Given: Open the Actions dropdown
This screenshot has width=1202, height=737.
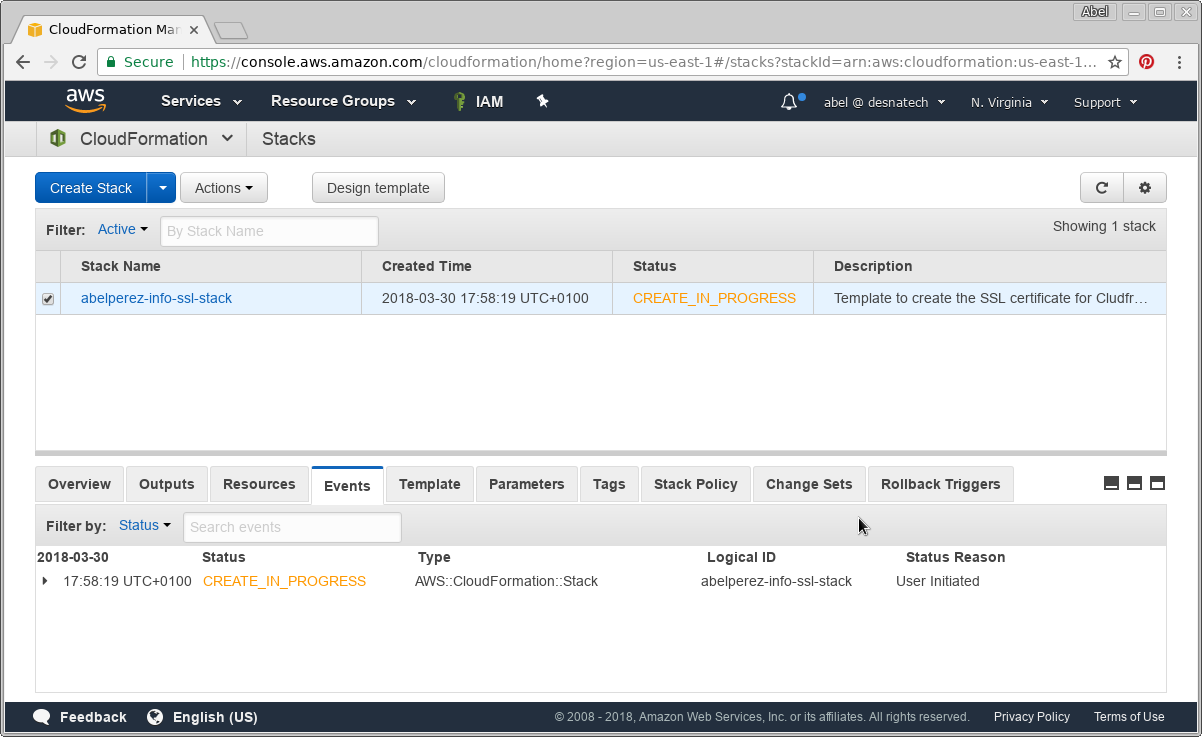Looking at the screenshot, I should (x=224, y=188).
